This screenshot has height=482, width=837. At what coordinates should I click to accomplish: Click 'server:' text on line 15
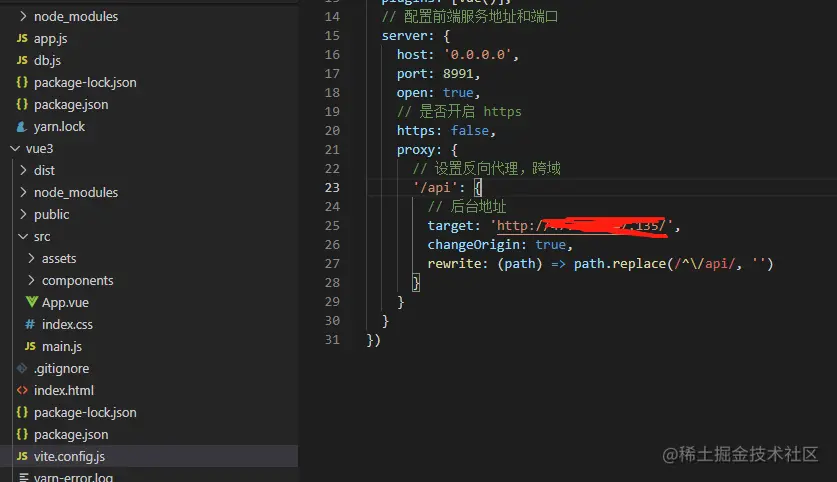[408, 36]
